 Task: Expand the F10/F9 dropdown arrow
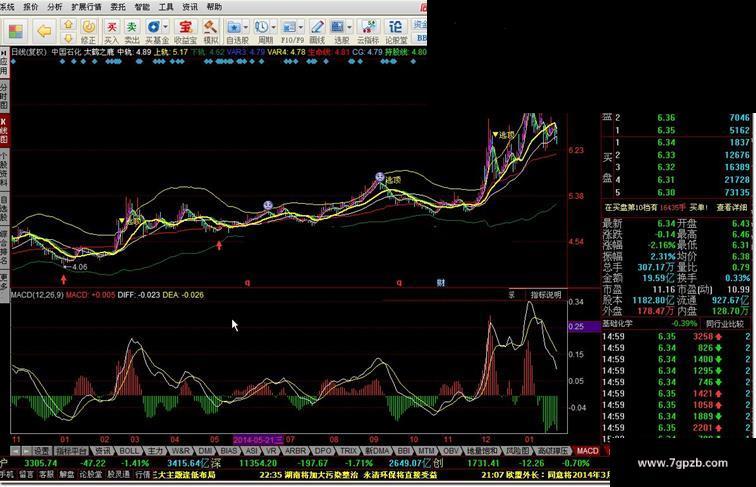tap(302, 27)
